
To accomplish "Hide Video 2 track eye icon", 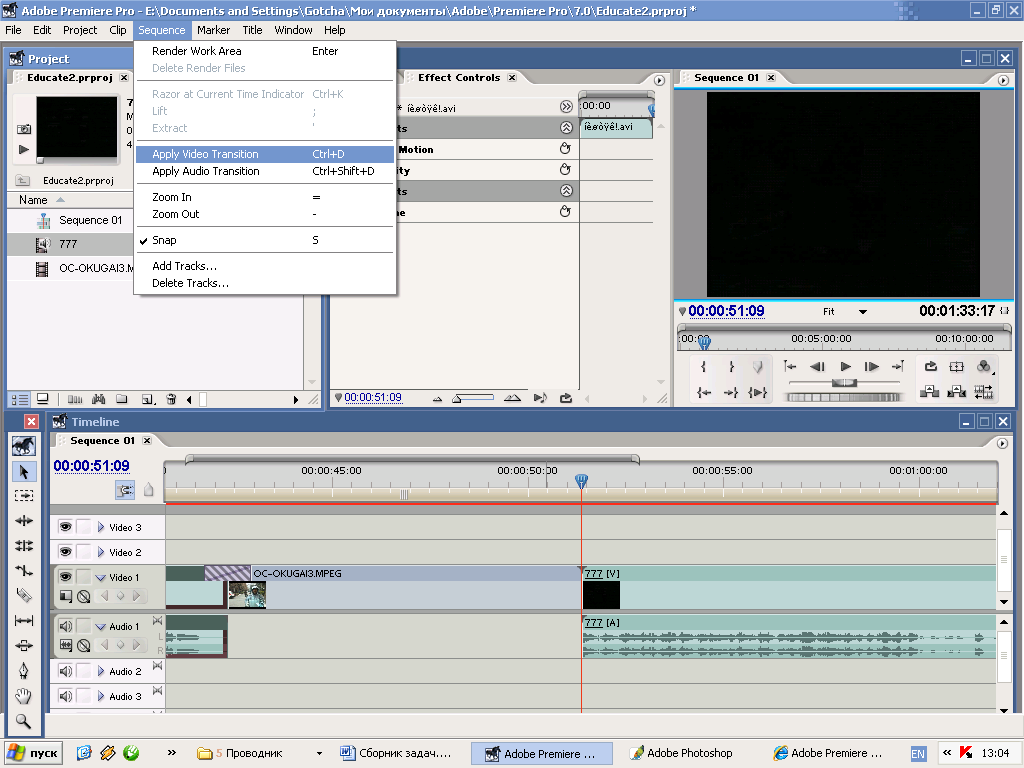I will 65,551.
